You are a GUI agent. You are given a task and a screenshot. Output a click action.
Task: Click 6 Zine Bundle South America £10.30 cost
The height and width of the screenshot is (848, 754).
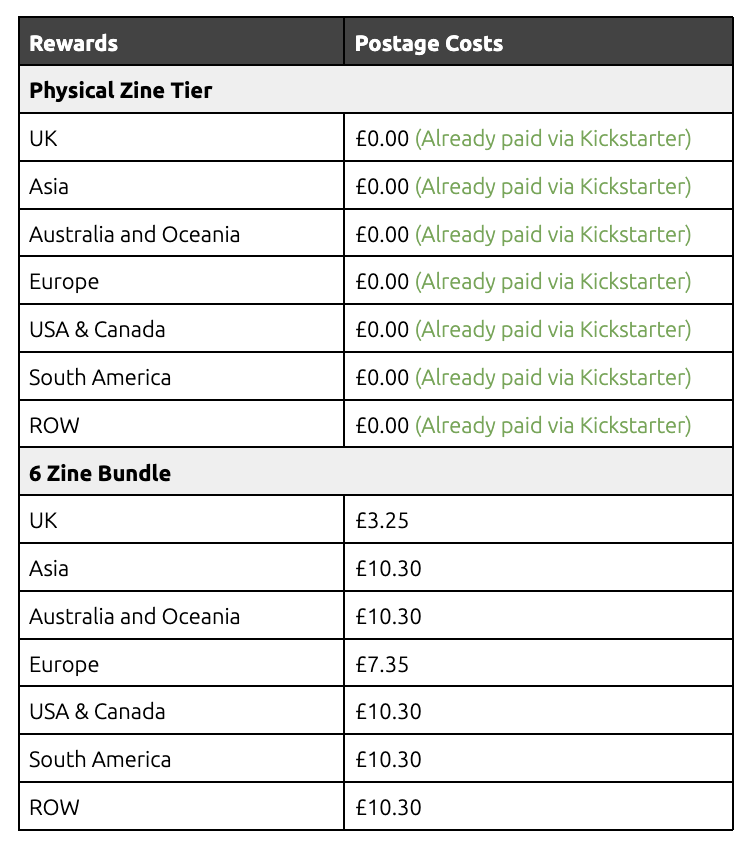click(388, 759)
